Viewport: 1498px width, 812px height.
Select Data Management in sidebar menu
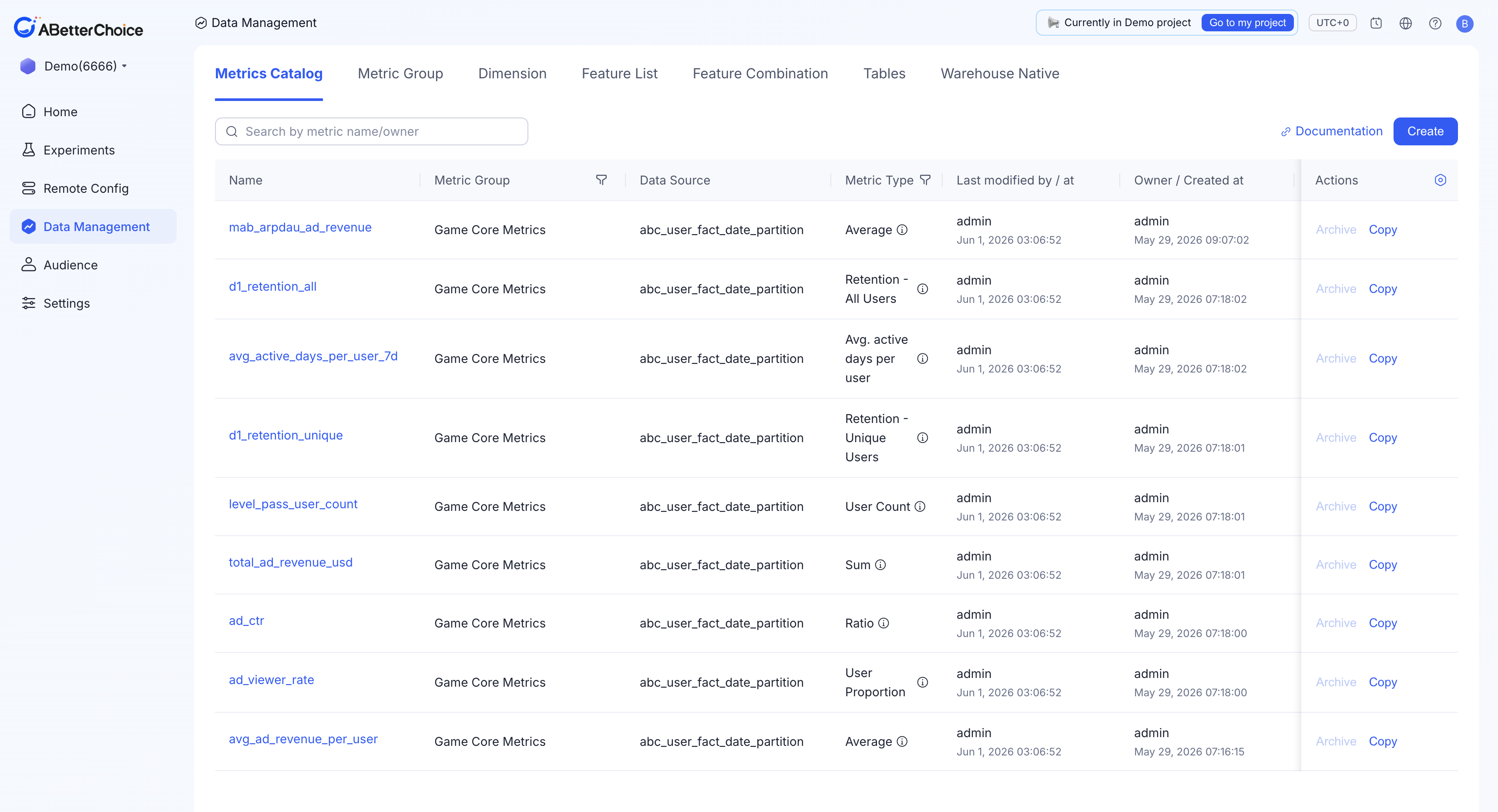(93, 227)
